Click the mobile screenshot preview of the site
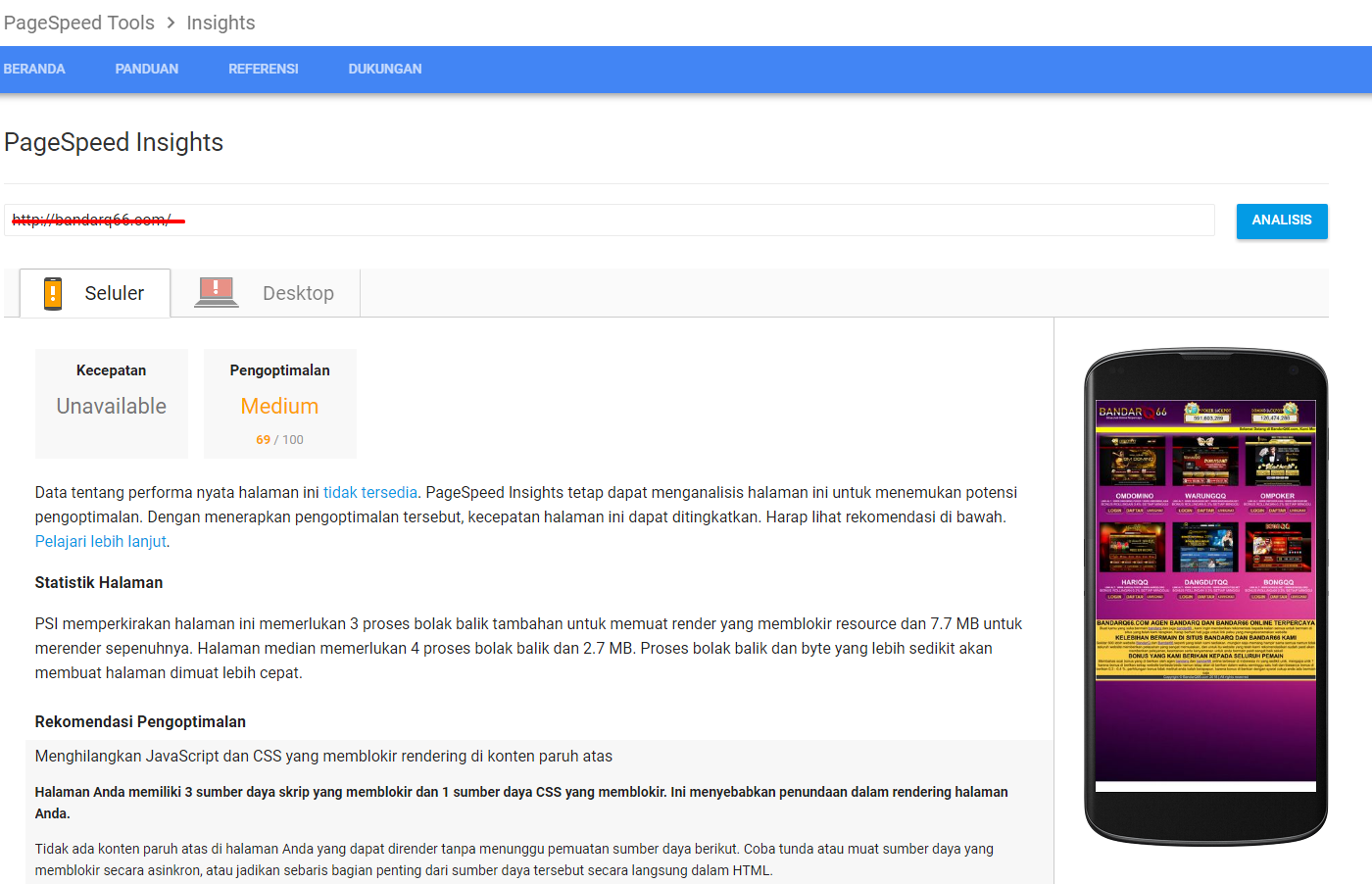This screenshot has height=884, width=1372. tap(1205, 596)
